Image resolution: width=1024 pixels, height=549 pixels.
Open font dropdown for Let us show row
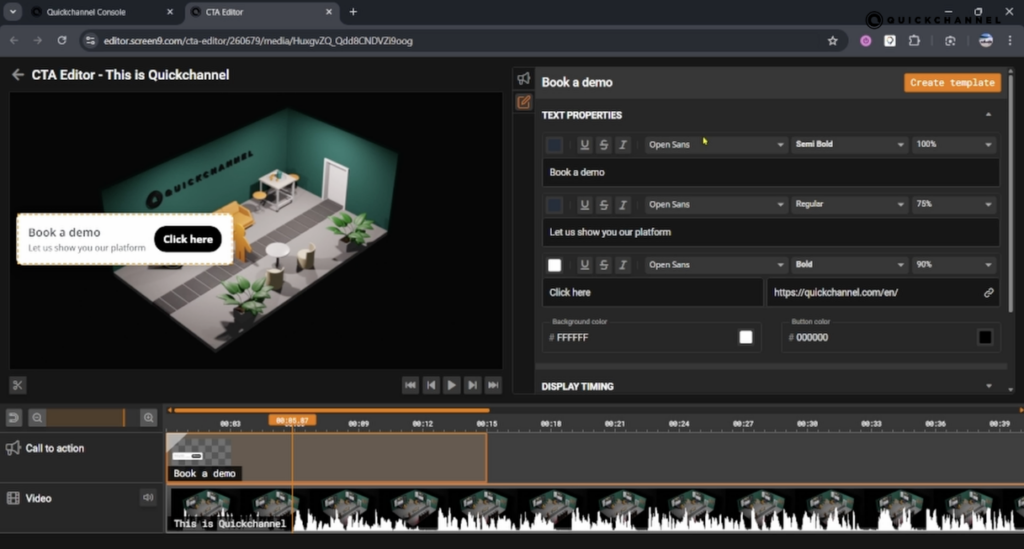click(x=716, y=204)
